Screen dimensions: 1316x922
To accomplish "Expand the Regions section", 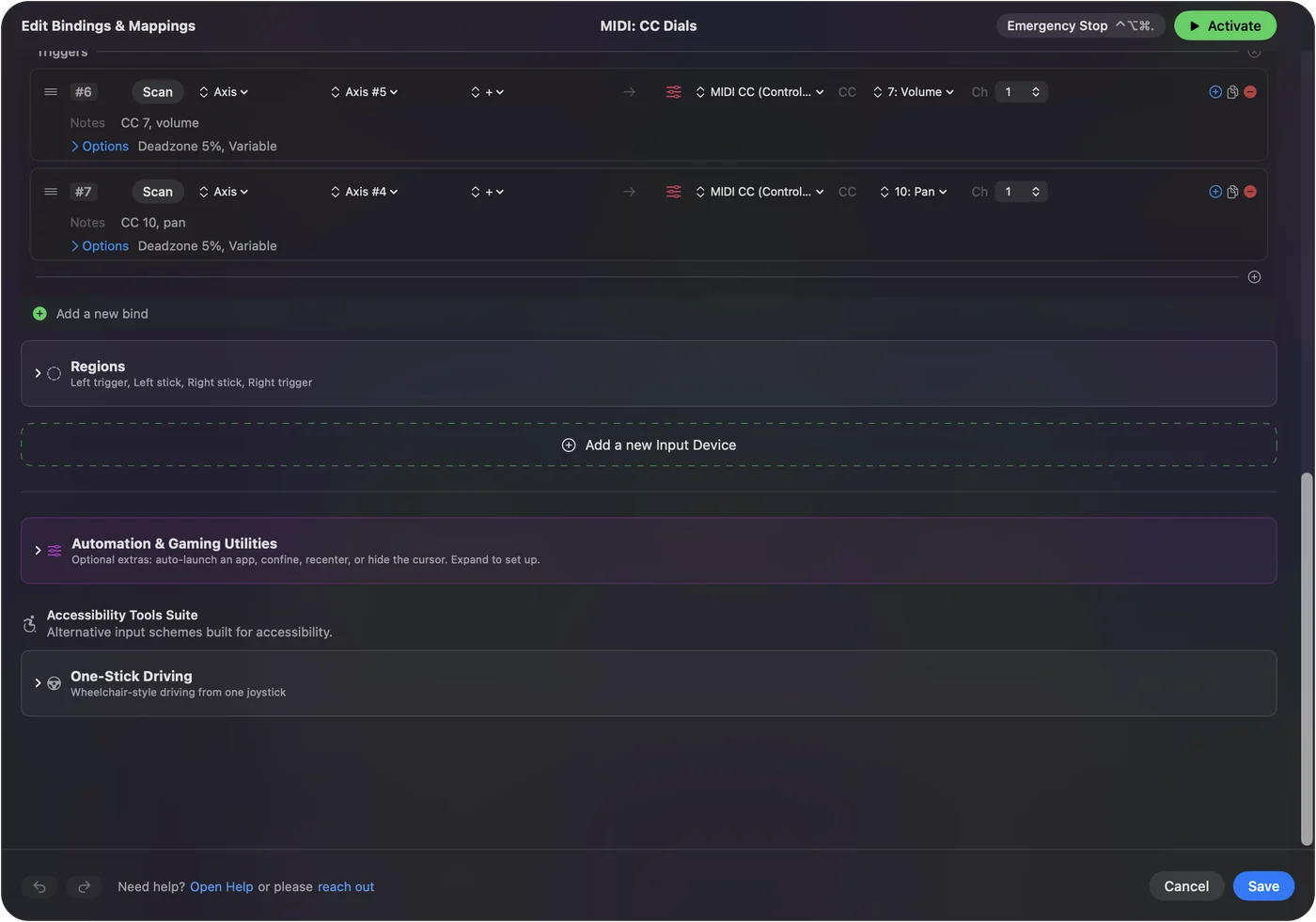I will (x=38, y=373).
